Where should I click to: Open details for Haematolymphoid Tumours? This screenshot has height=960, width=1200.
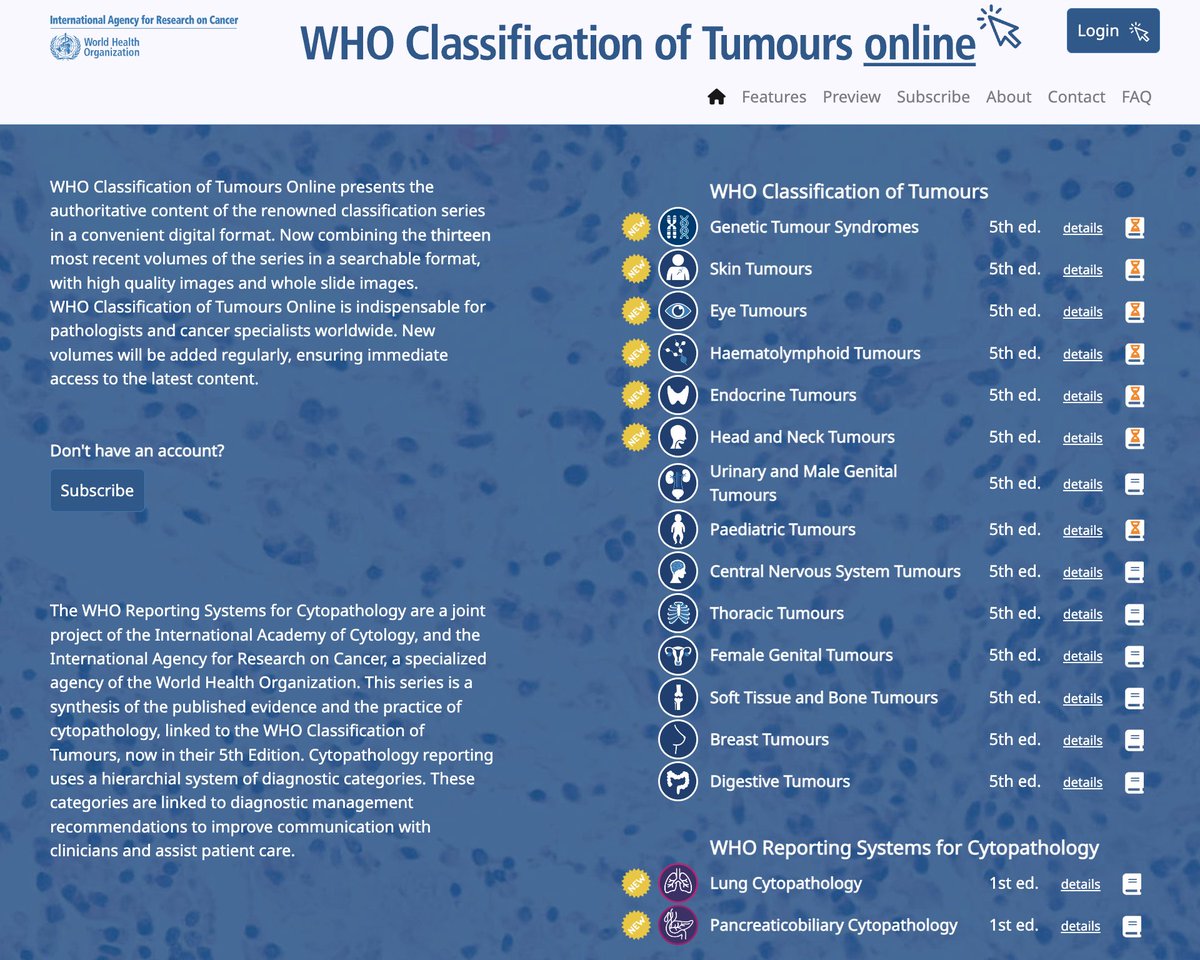tap(1082, 354)
